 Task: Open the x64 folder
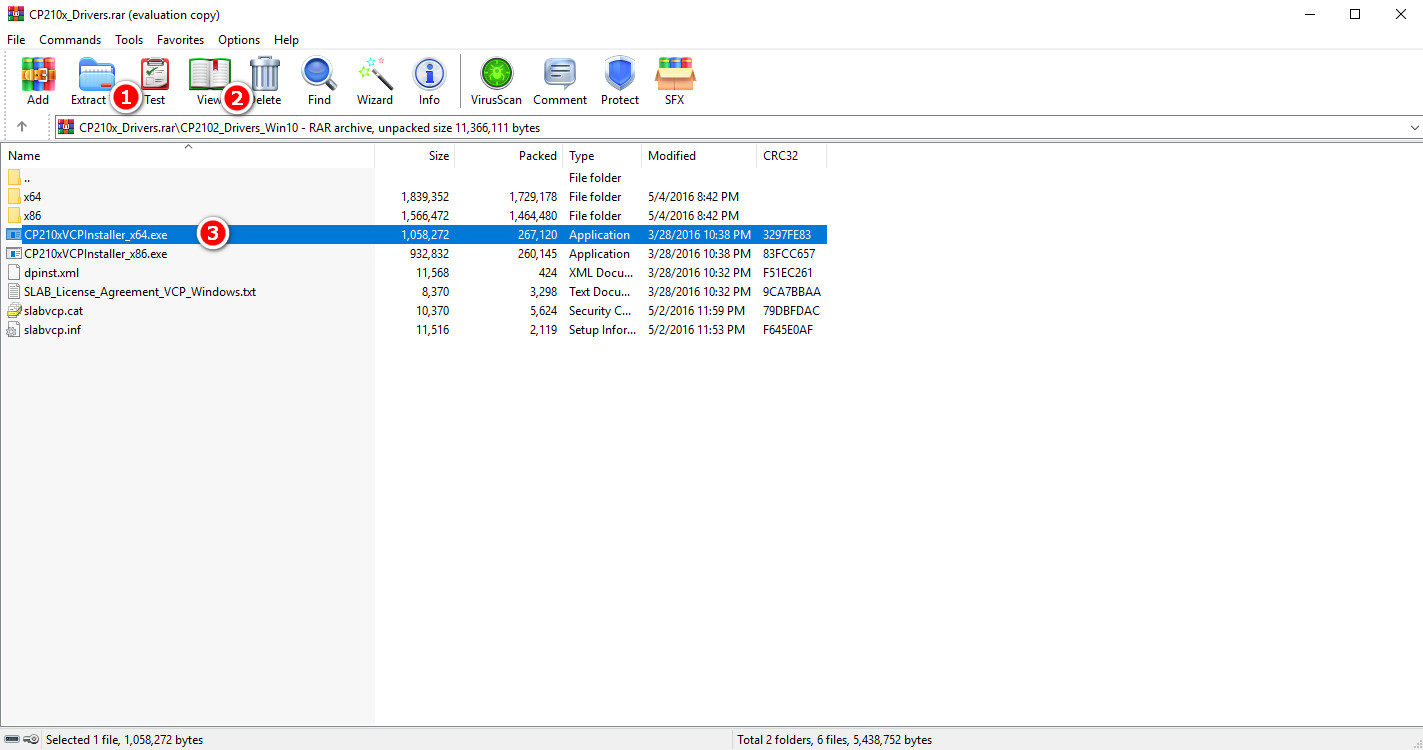(x=33, y=197)
